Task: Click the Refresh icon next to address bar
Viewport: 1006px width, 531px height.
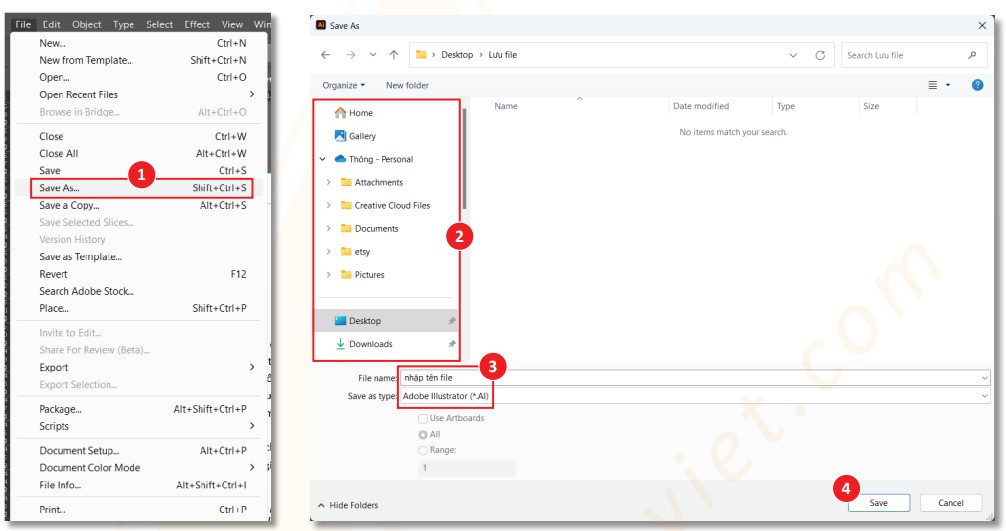Action: [x=820, y=55]
